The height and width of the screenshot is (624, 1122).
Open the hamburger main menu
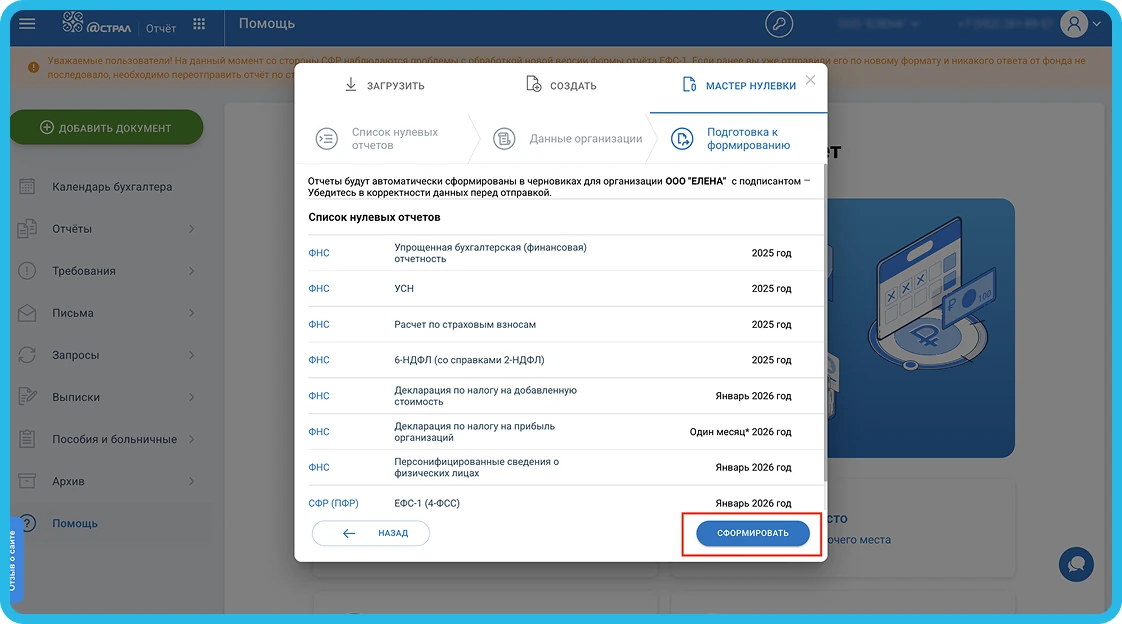point(27,24)
